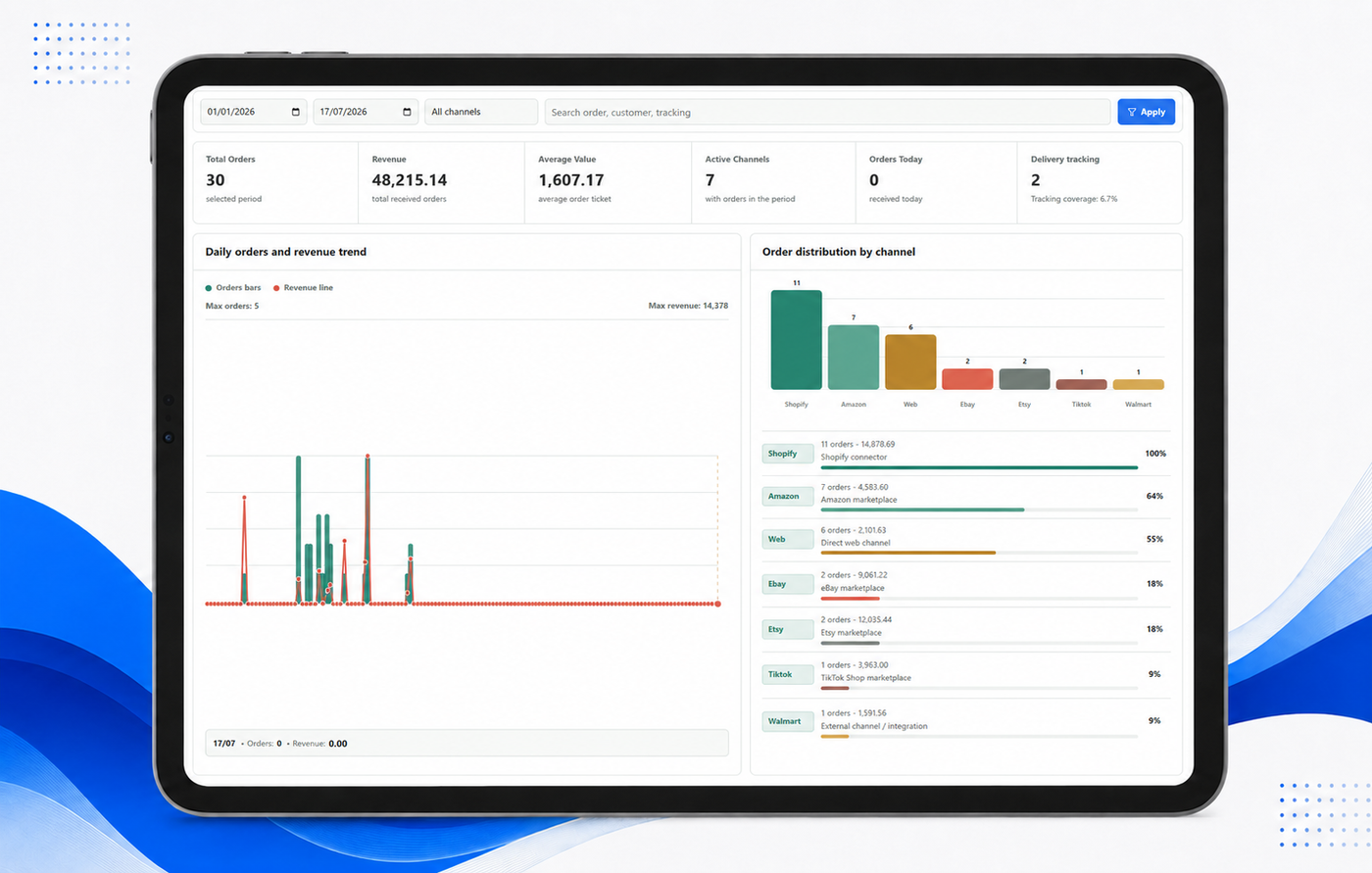Screen dimensions: 1372x873
Task: Select the Tiktok channel tag
Action: pos(788,674)
